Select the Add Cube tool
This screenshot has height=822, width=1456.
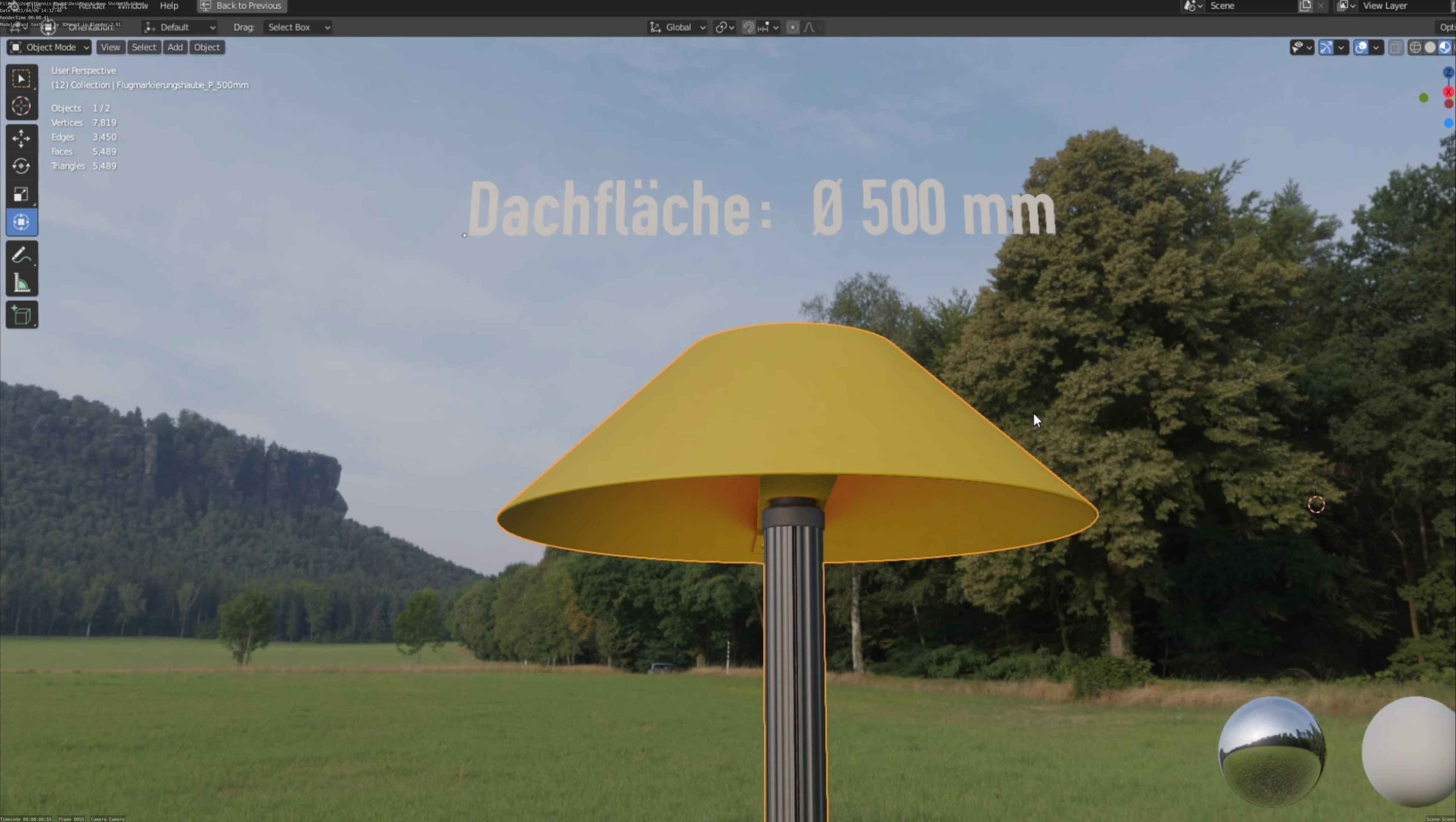(x=21, y=315)
